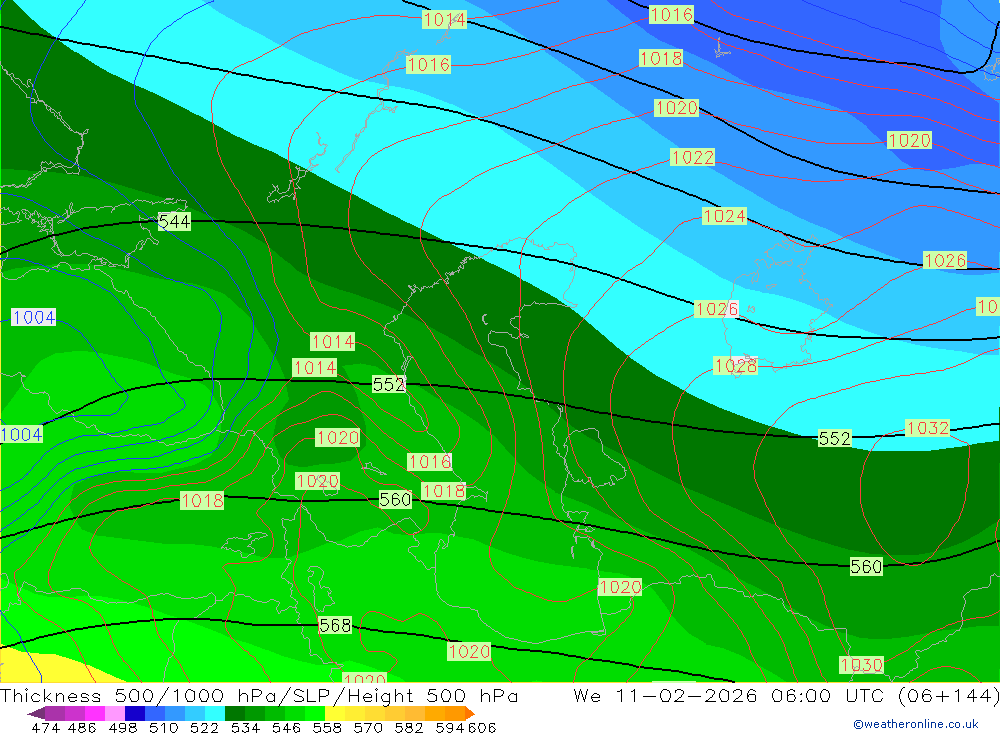Screen dimensions: 1000x733
Task: Click the cyan legend swatch above 522
Action: [x=215, y=713]
